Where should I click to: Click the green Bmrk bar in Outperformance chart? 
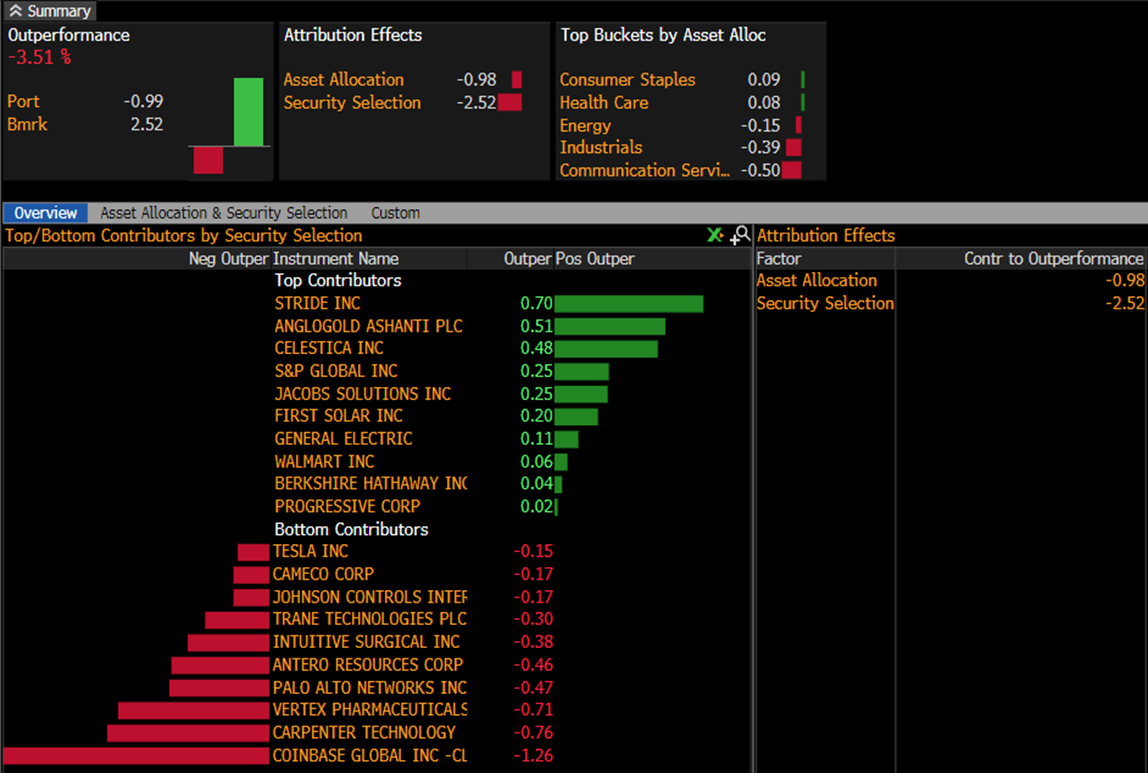(248, 112)
